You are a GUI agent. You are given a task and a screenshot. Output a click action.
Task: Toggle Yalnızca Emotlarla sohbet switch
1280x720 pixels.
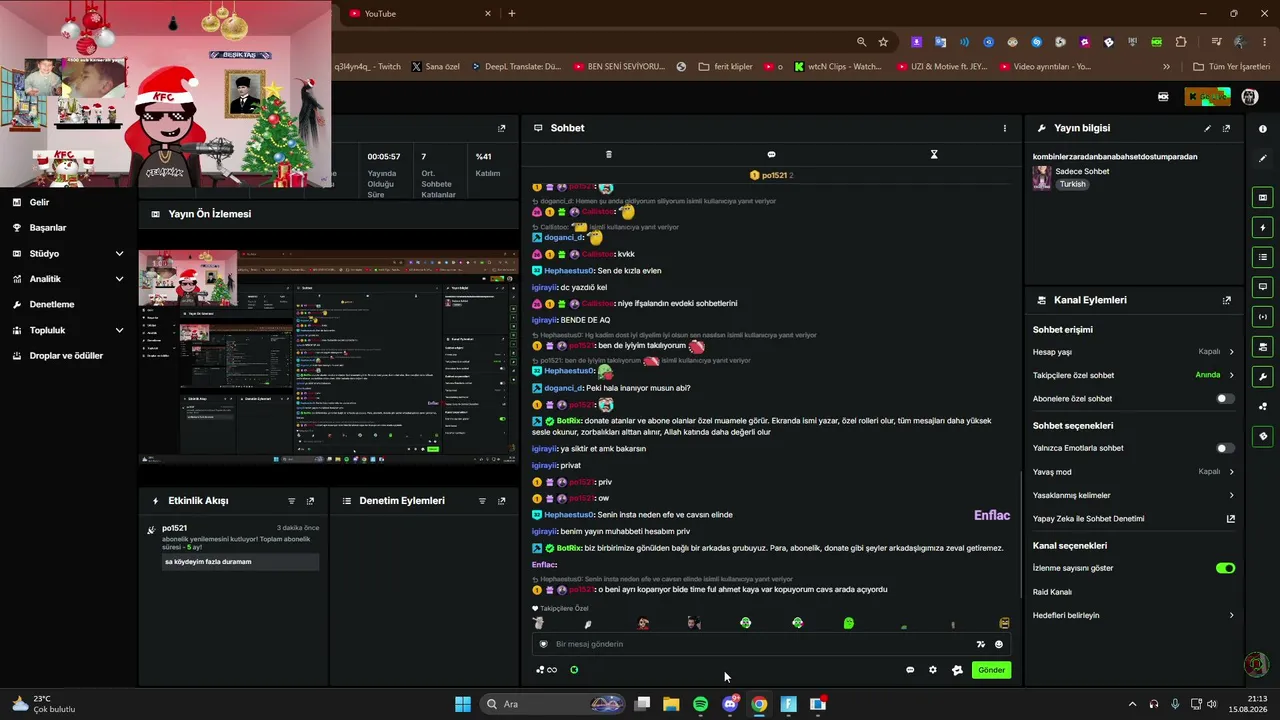[1224, 448]
